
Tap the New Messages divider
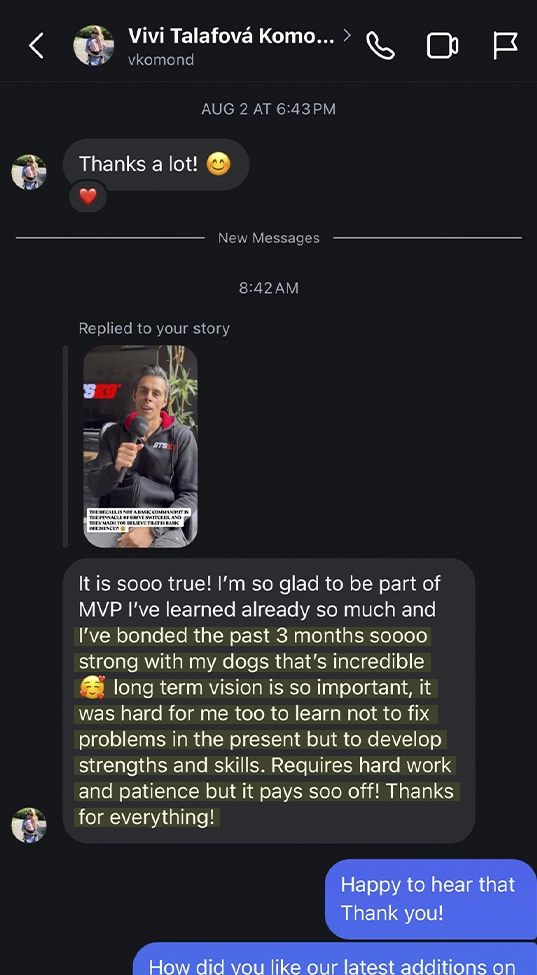click(x=268, y=238)
